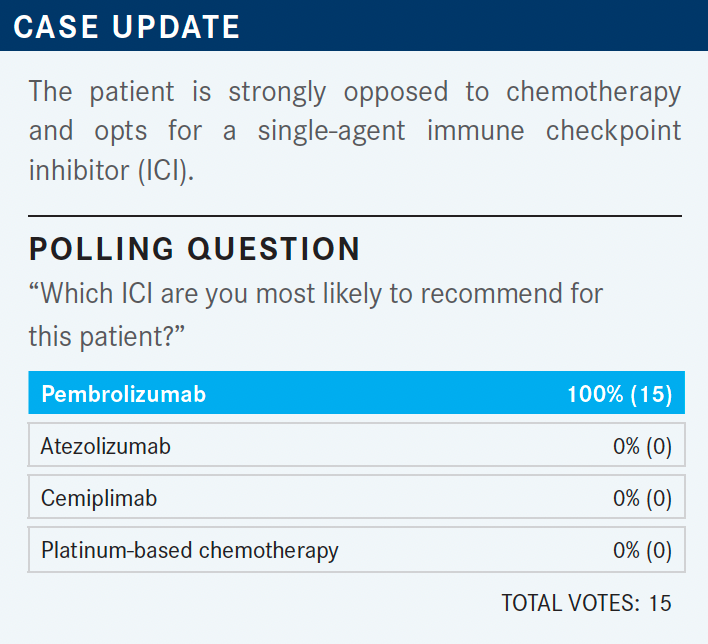The image size is (708, 644).
Task: Click the 0% (0) result for Atezolizumab
Action: [x=642, y=447]
